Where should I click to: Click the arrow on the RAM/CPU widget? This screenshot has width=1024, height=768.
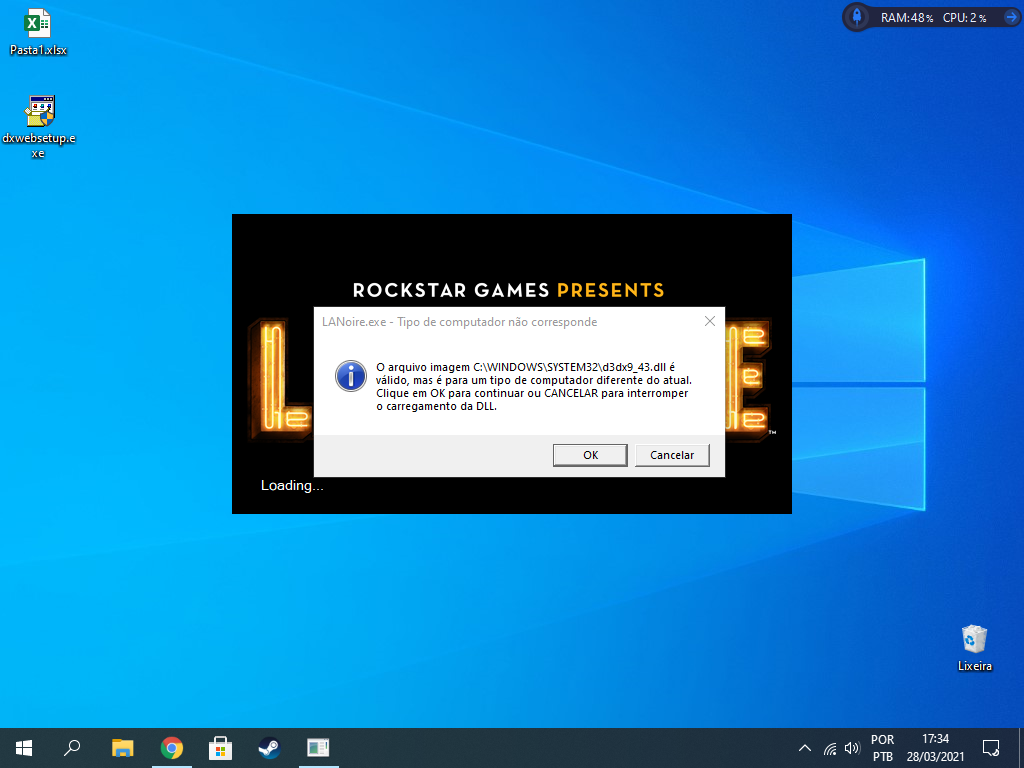pos(1010,18)
